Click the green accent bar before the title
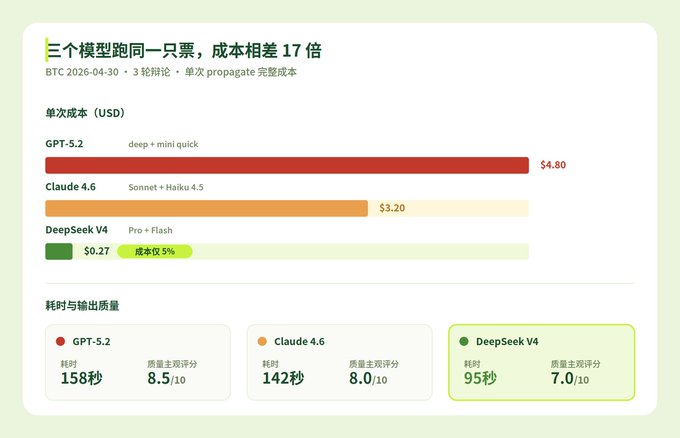 coord(46,50)
